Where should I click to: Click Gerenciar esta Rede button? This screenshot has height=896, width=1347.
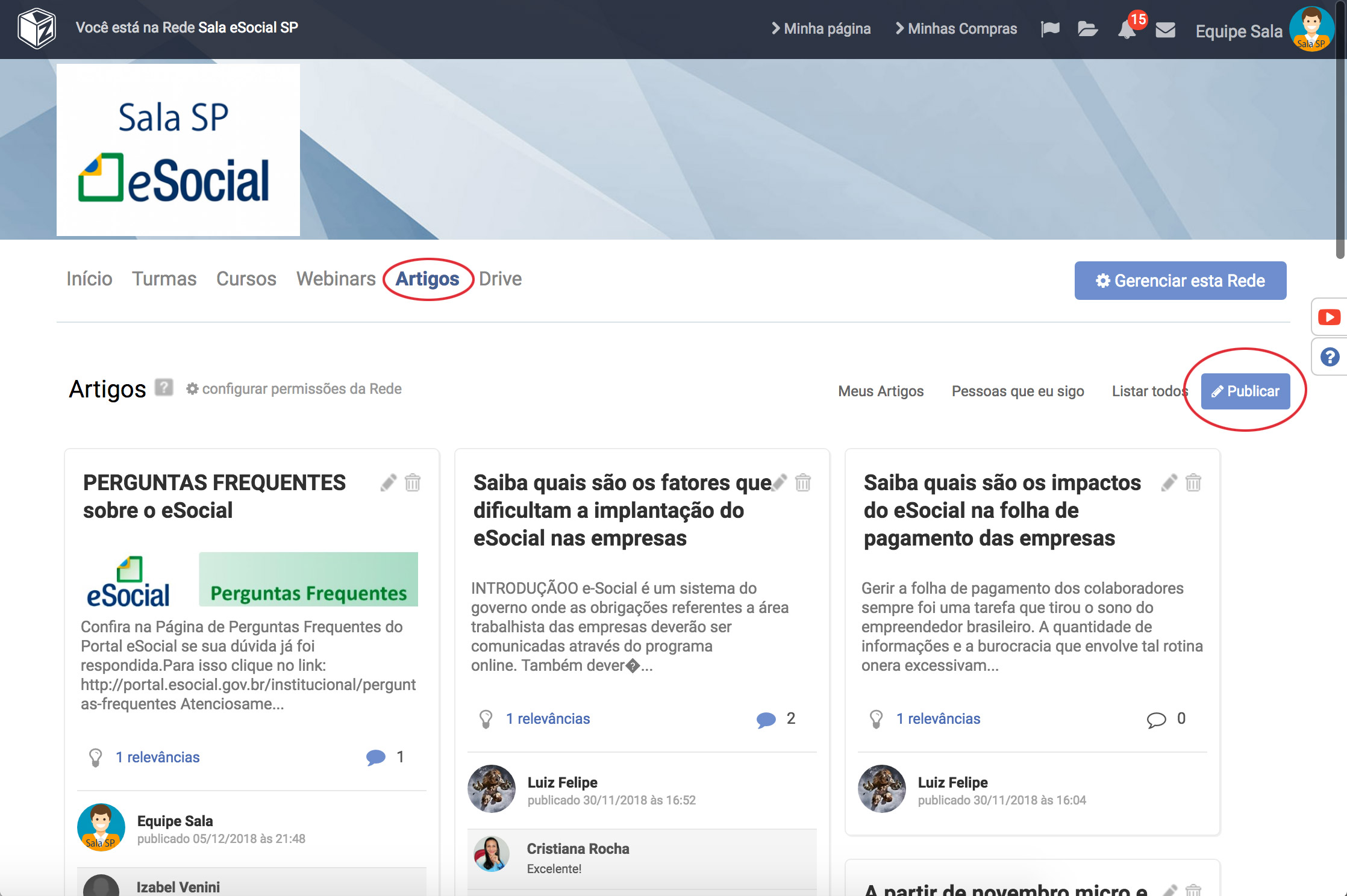coord(1180,281)
